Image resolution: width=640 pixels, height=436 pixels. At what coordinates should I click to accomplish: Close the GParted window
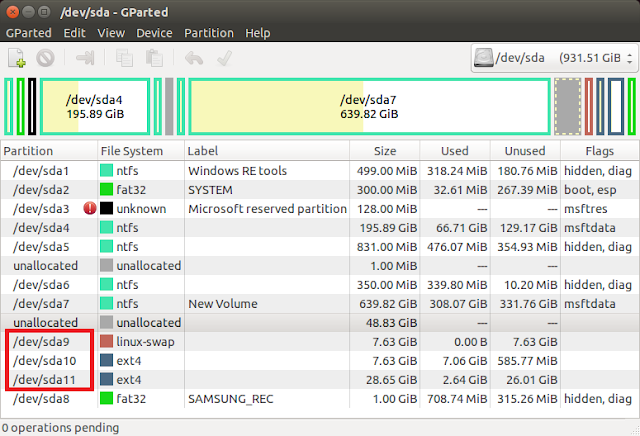(x=13, y=12)
